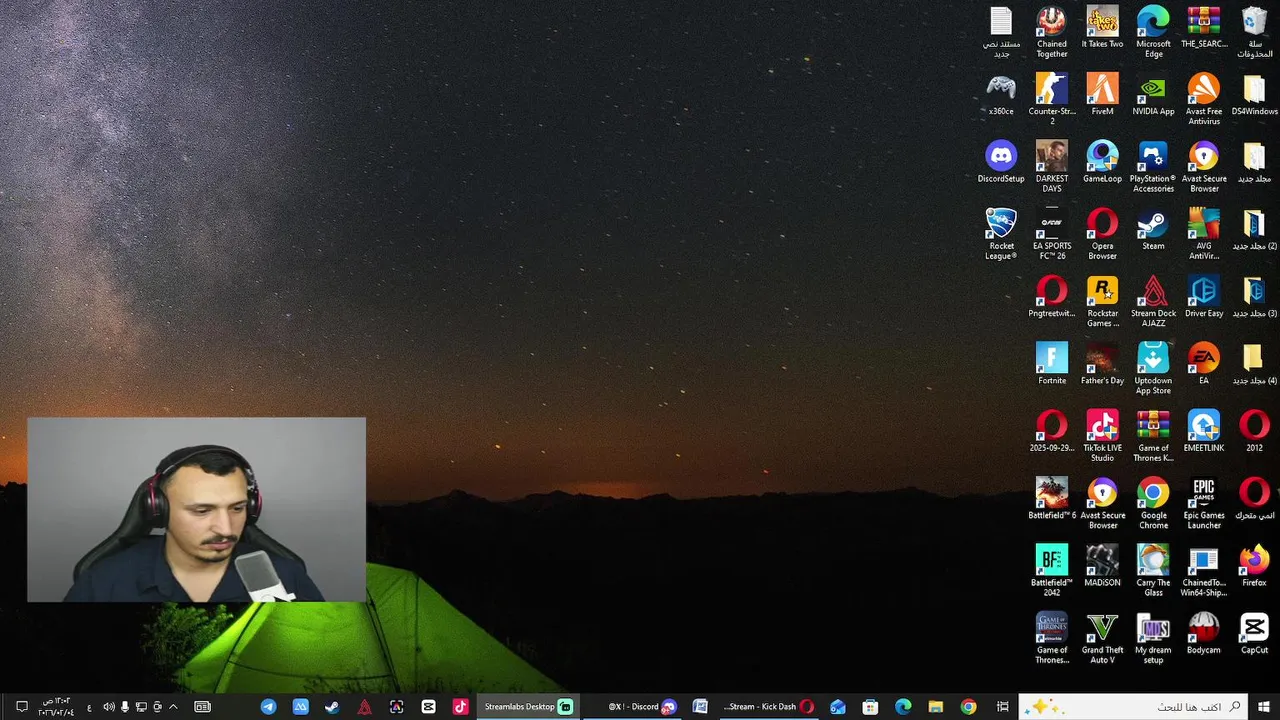The image size is (1280, 720).
Task: Launch the Steam desktop shortcut
Action: 1153,229
